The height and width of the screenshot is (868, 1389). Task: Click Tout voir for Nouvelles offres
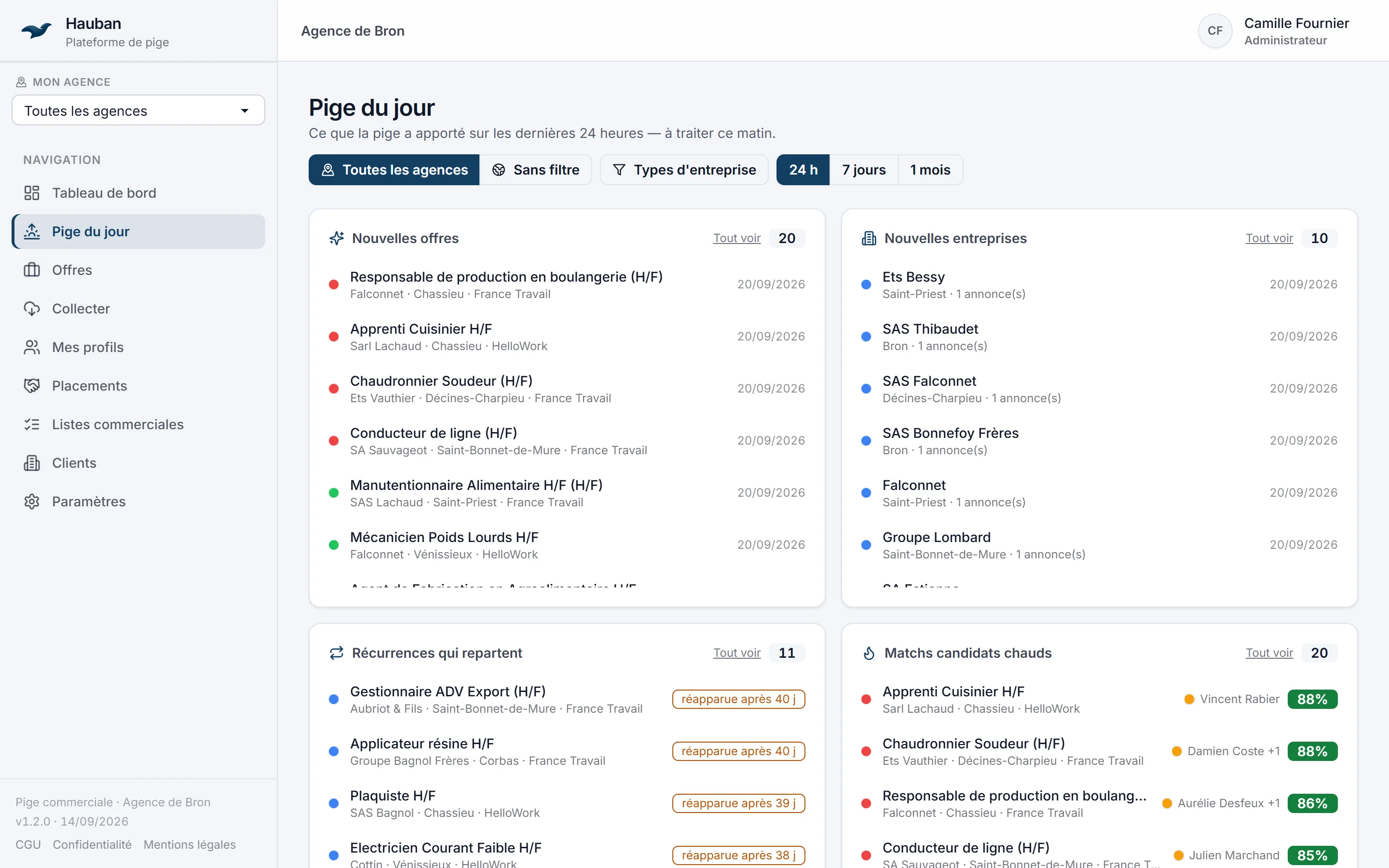tap(736, 238)
